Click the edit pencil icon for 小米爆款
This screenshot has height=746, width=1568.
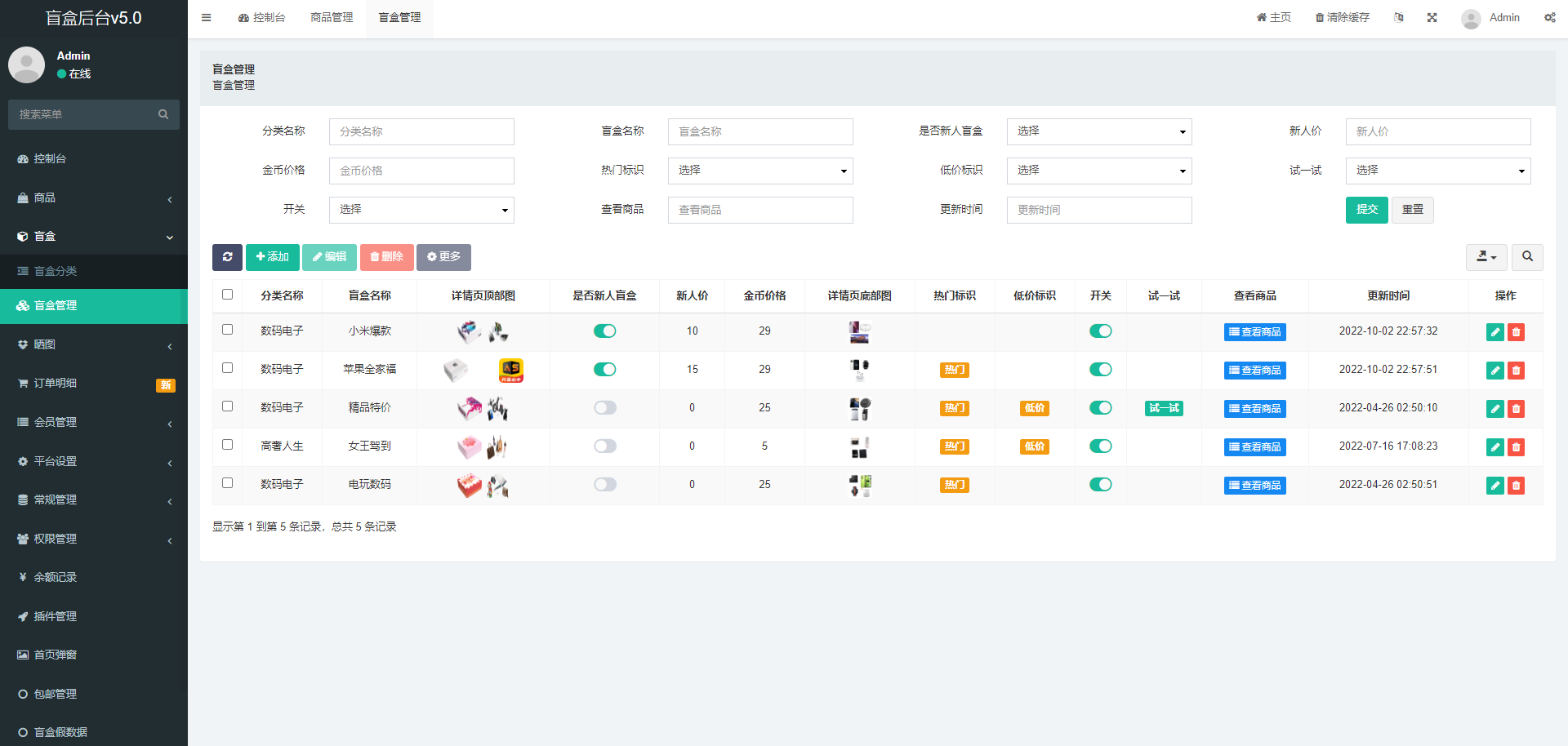tap(1494, 332)
